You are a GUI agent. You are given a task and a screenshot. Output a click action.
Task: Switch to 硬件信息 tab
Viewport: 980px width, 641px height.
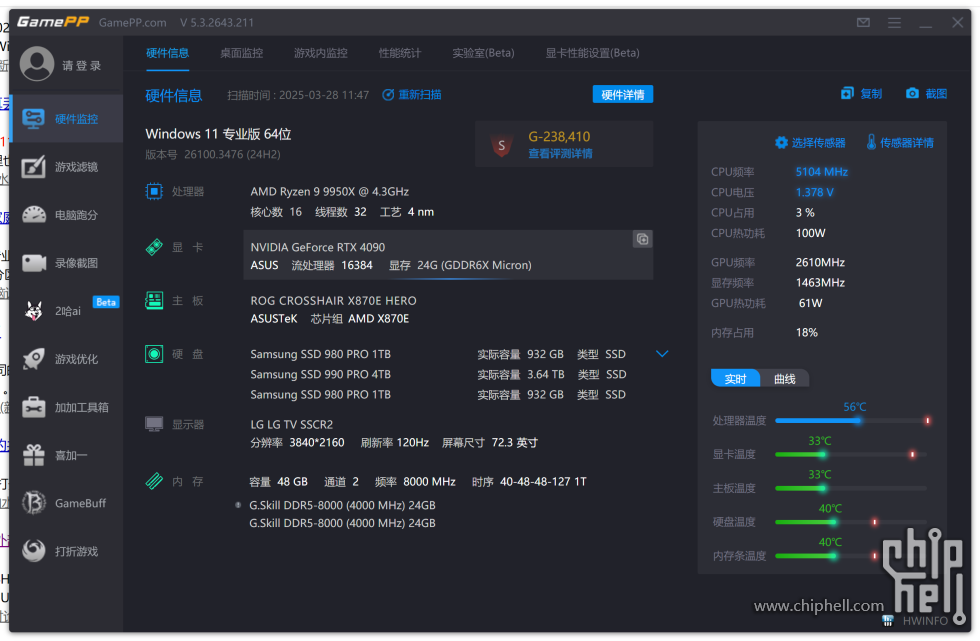[168, 53]
